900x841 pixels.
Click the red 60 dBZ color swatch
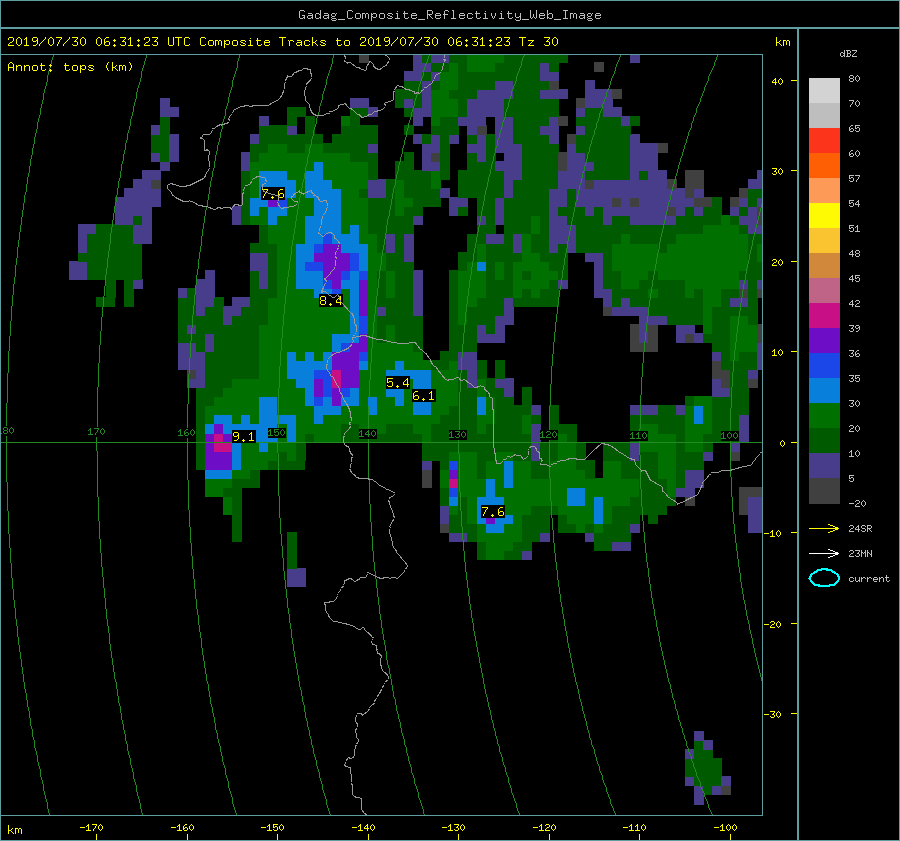coord(824,141)
